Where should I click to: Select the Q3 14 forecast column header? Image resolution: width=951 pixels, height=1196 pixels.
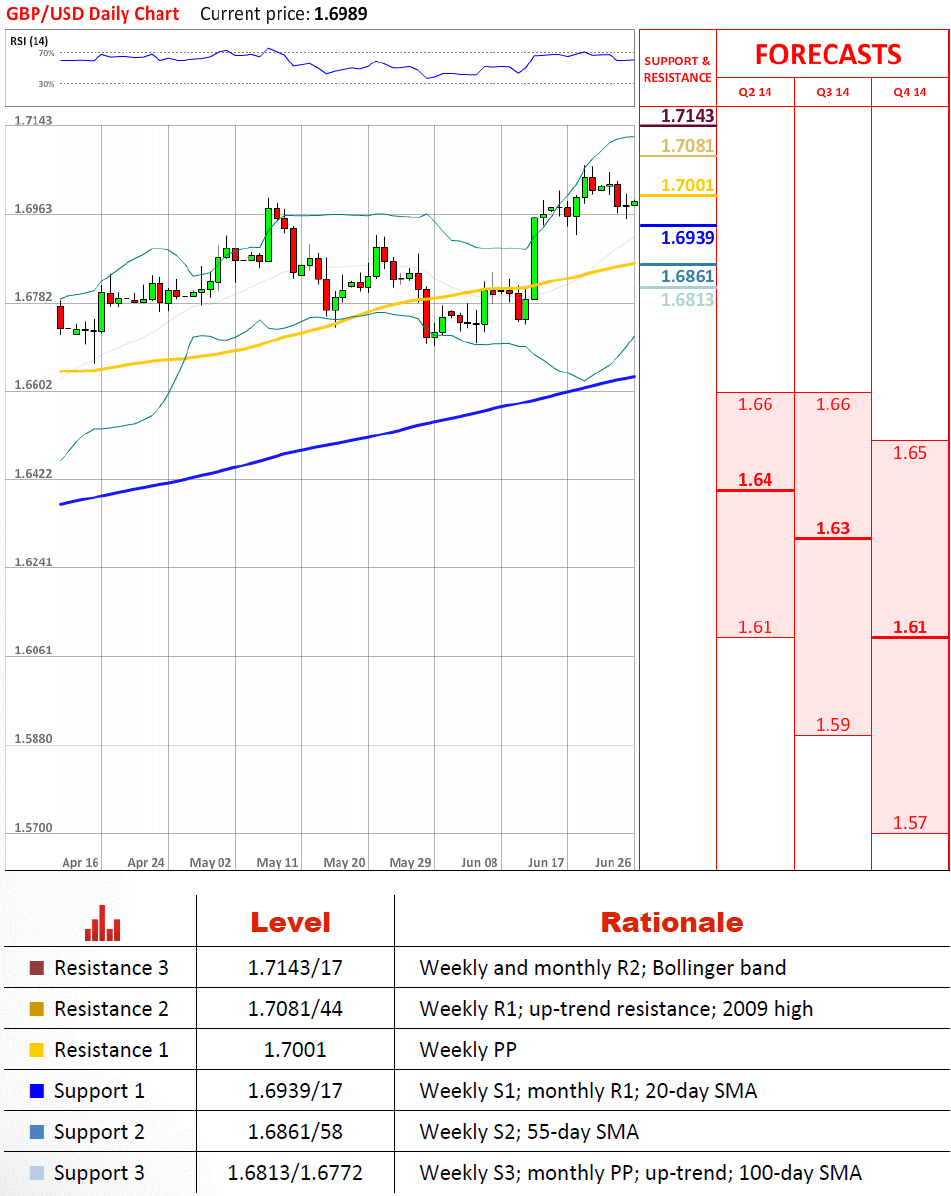[x=833, y=92]
